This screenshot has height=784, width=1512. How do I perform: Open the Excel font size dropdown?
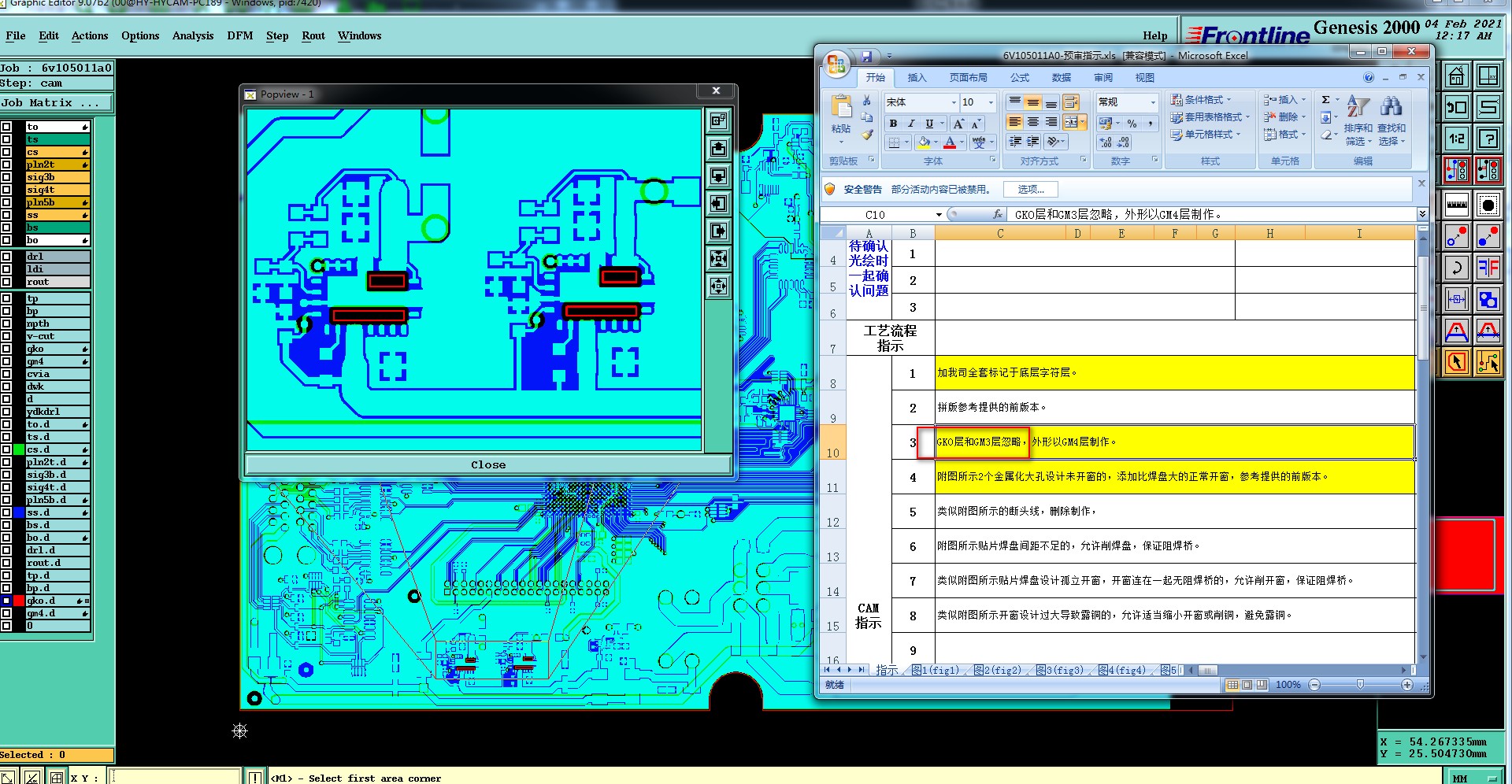[991, 102]
